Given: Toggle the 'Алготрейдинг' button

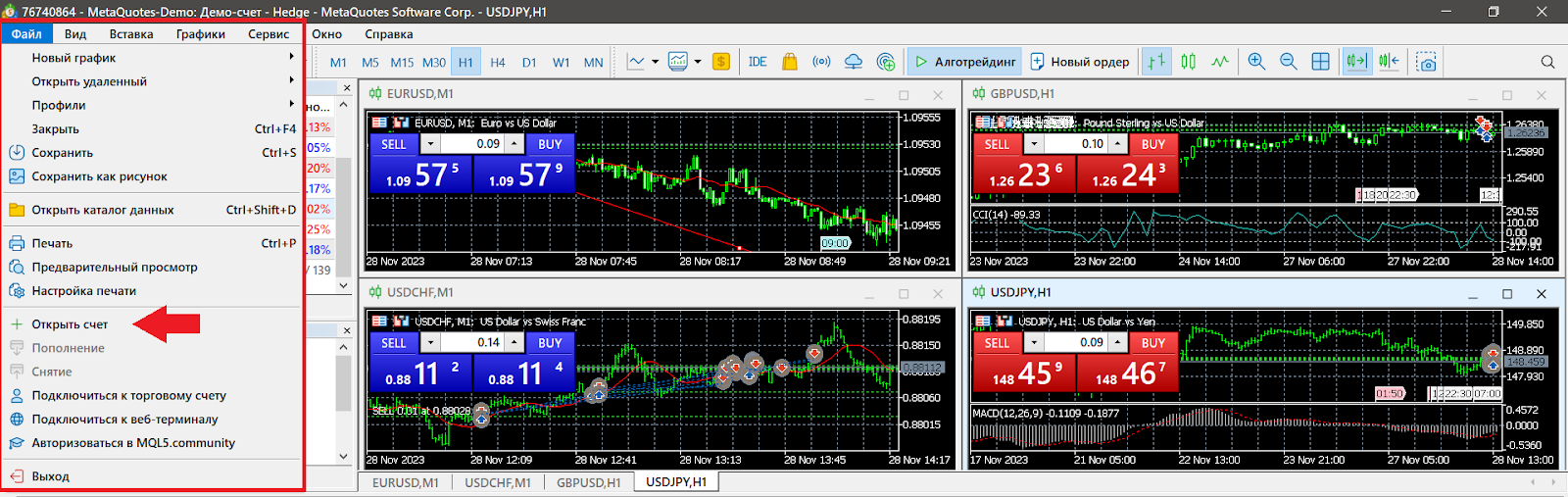Looking at the screenshot, I should 964,62.
